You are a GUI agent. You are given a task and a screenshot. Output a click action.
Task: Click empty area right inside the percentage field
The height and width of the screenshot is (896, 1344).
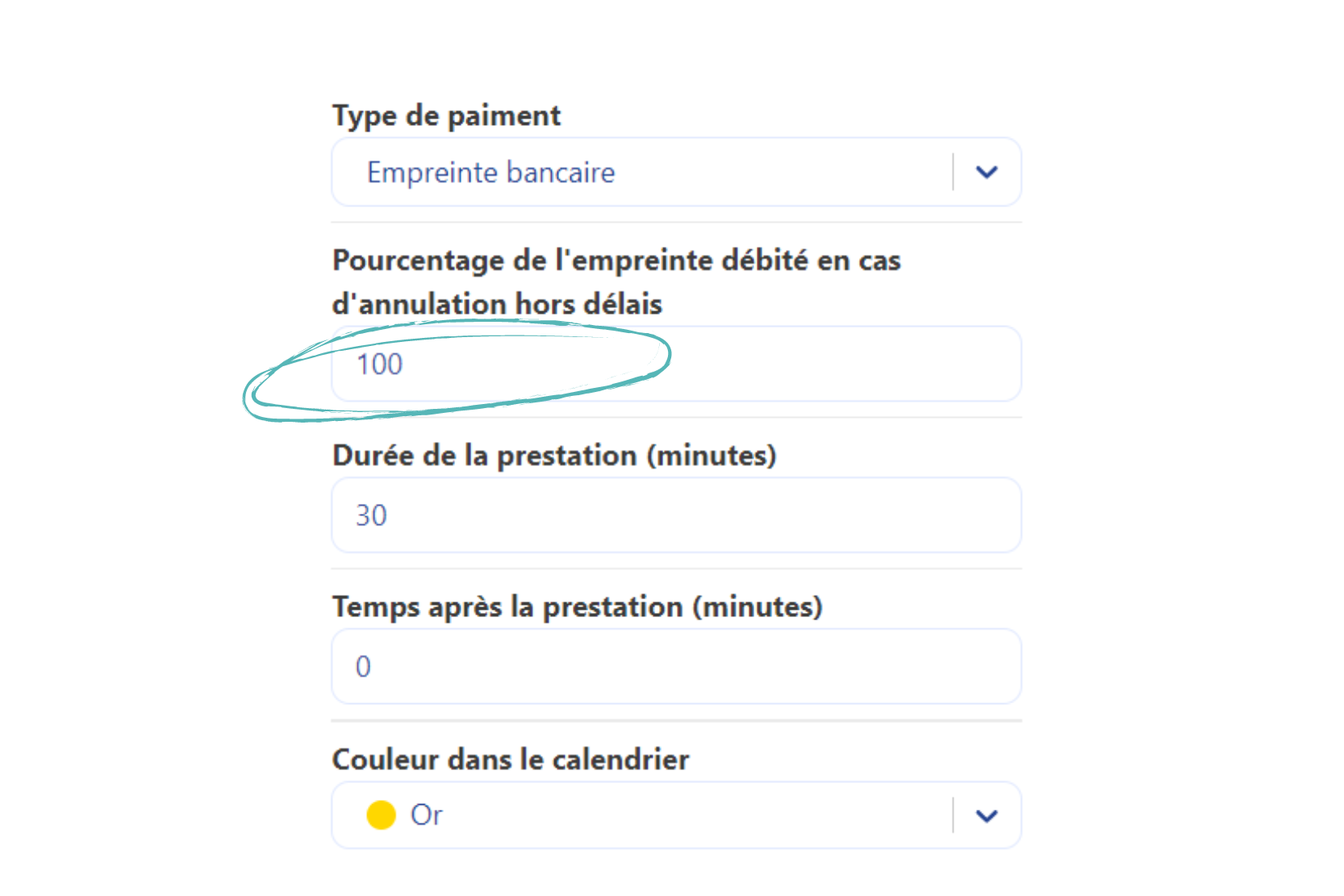coord(847,365)
